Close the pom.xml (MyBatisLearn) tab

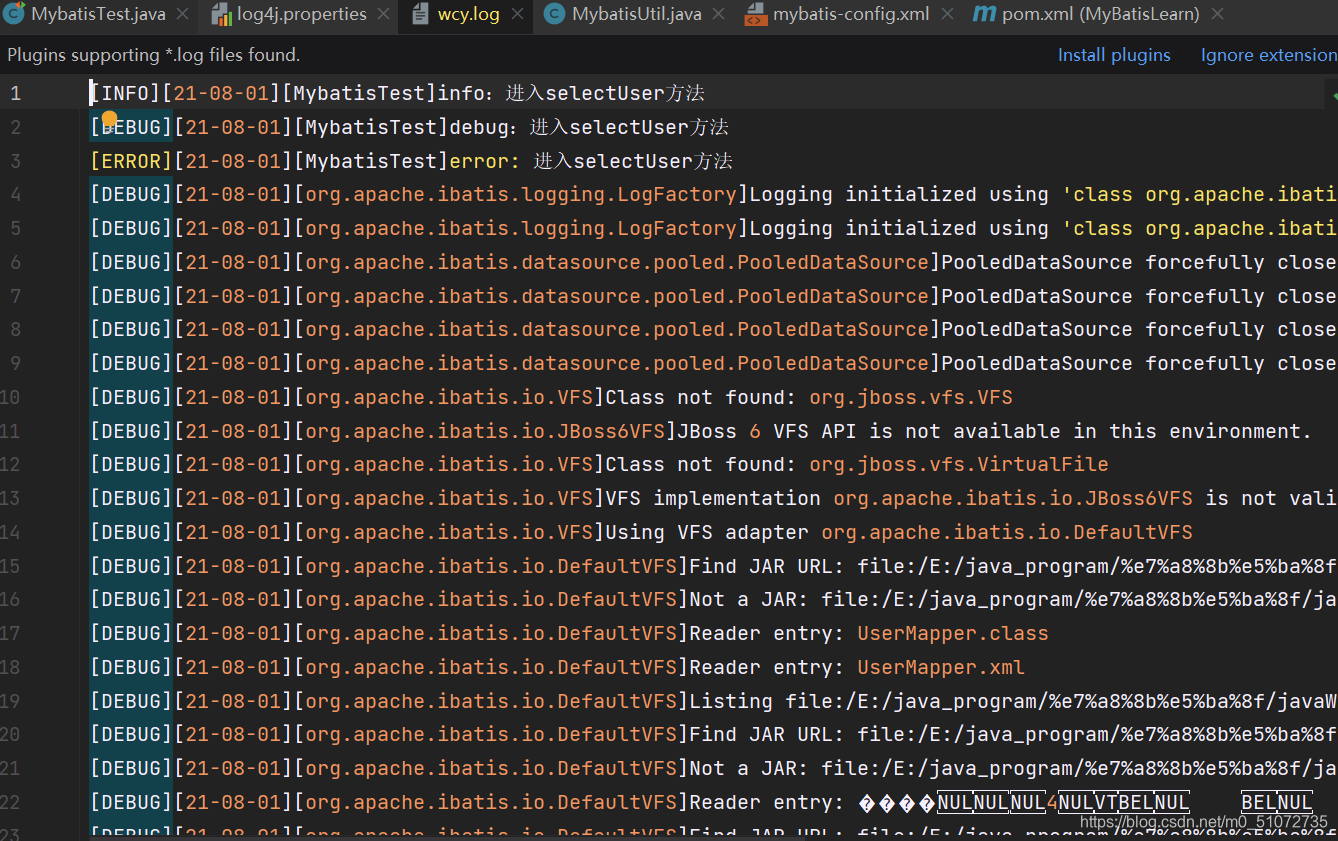pos(1217,15)
